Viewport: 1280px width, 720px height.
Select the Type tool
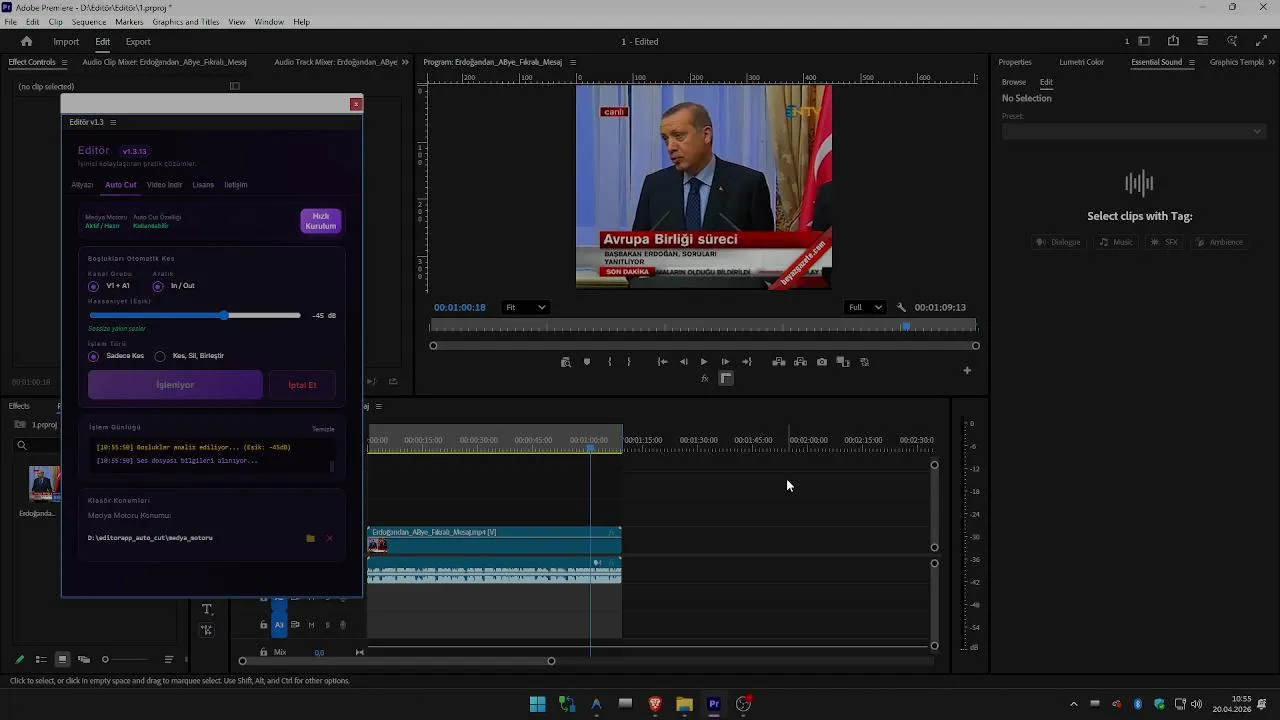point(207,609)
